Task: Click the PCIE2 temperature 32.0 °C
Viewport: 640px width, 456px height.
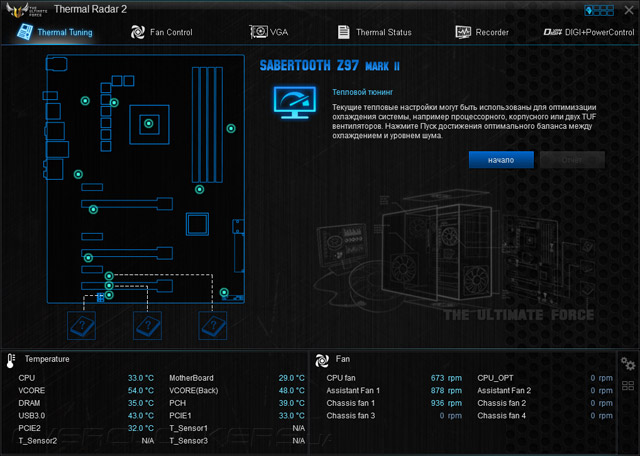Action: pyautogui.click(x=141, y=429)
